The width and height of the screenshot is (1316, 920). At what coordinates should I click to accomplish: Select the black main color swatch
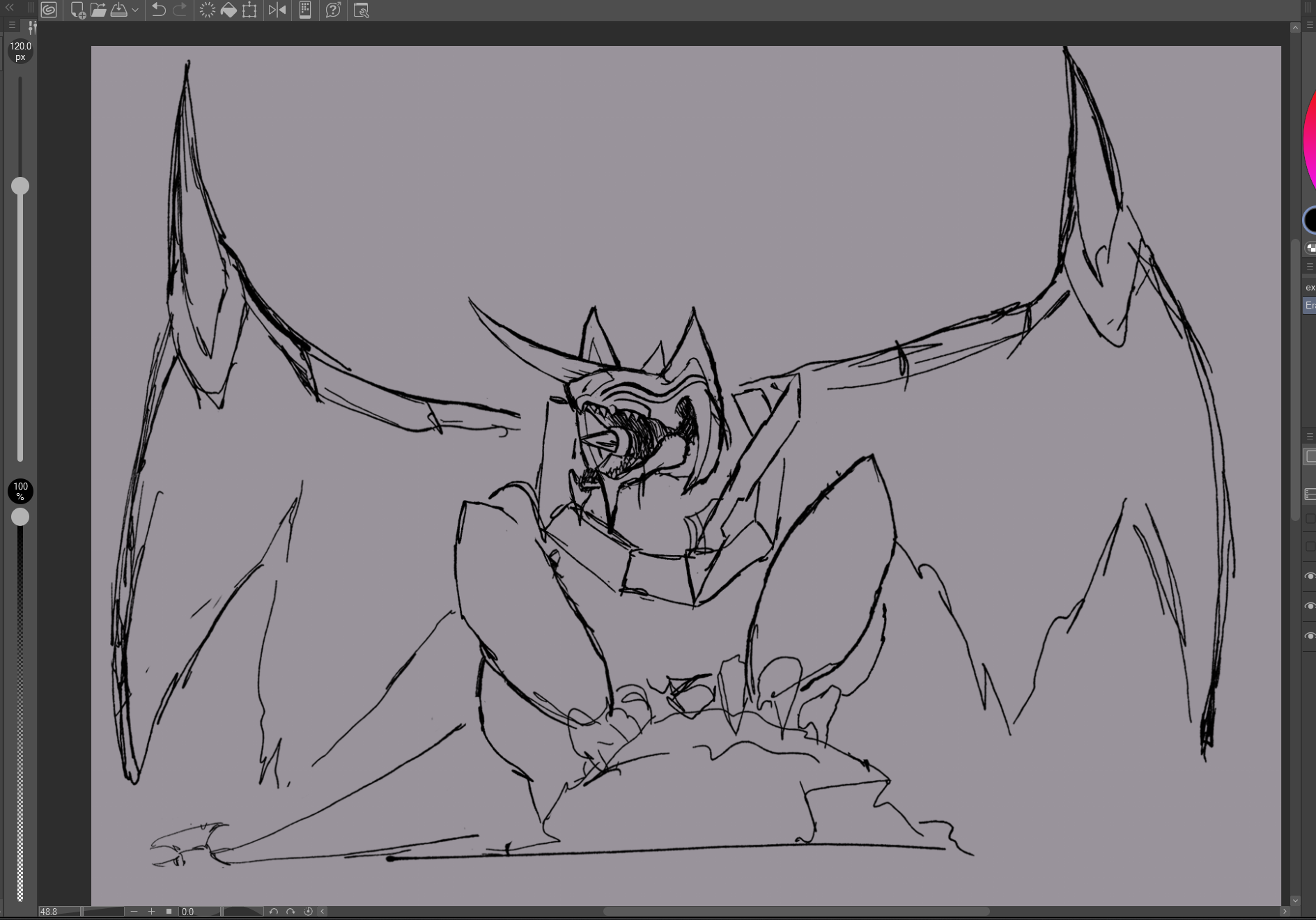1310,221
